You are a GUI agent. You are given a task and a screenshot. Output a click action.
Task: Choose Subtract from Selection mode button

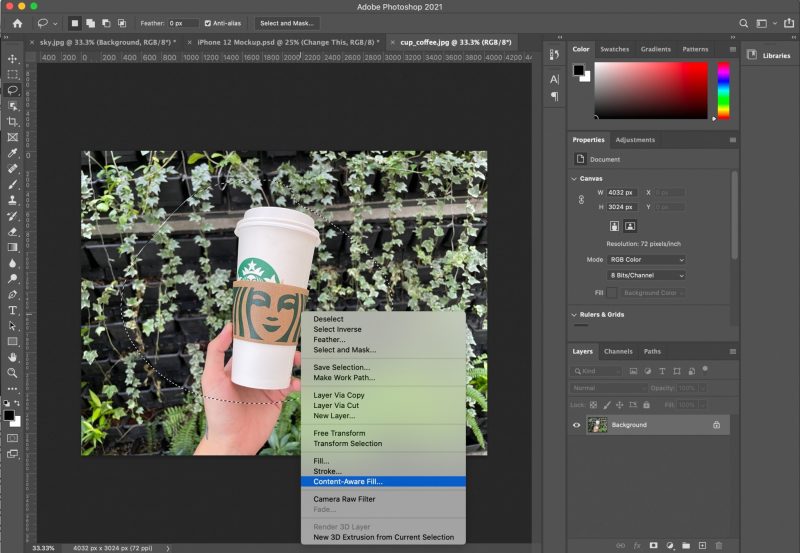[x=106, y=23]
